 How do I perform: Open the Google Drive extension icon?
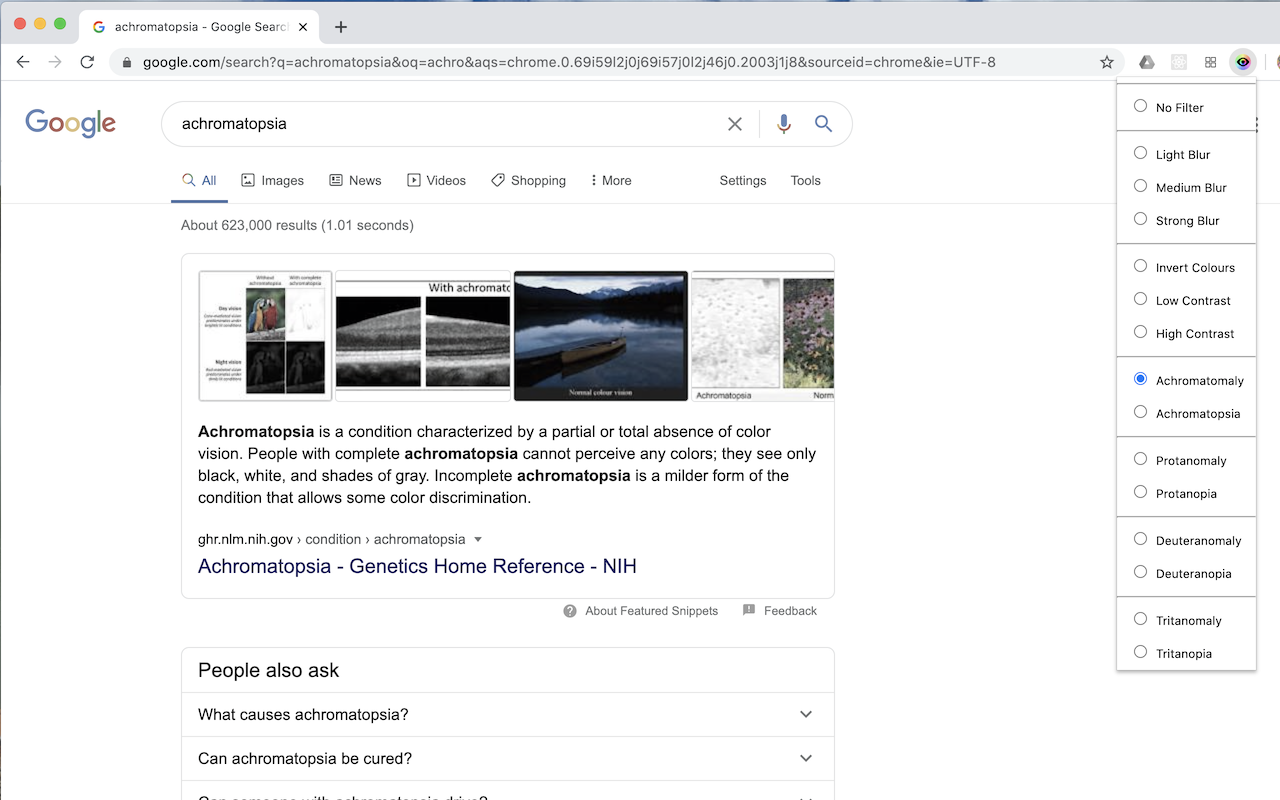coord(1147,62)
